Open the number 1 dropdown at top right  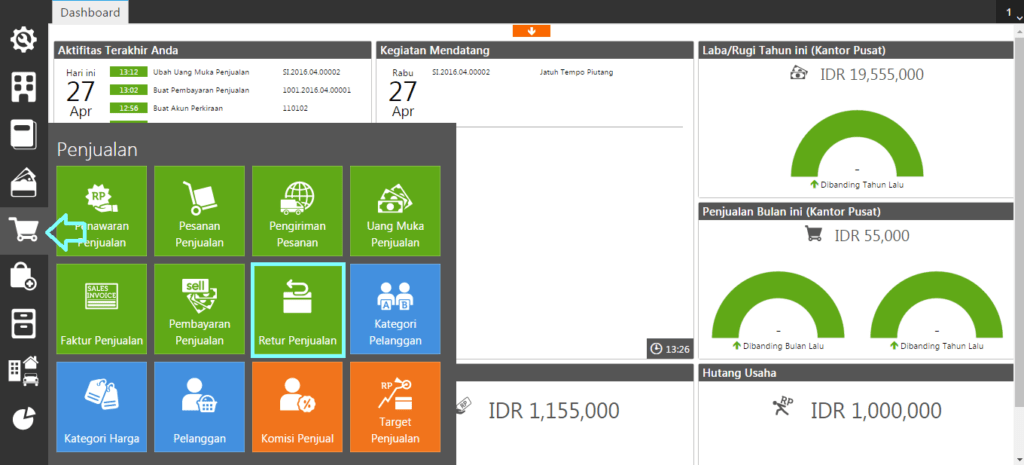coord(1010,13)
